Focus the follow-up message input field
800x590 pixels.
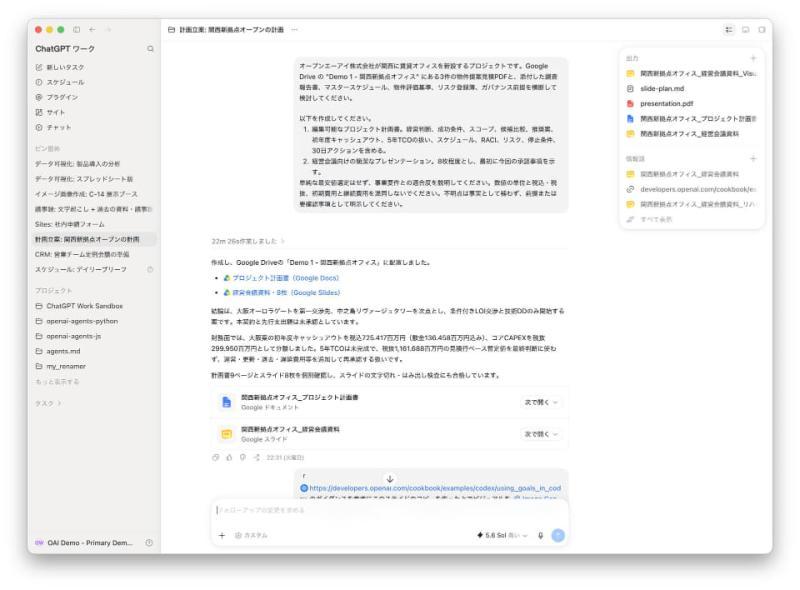coord(389,510)
